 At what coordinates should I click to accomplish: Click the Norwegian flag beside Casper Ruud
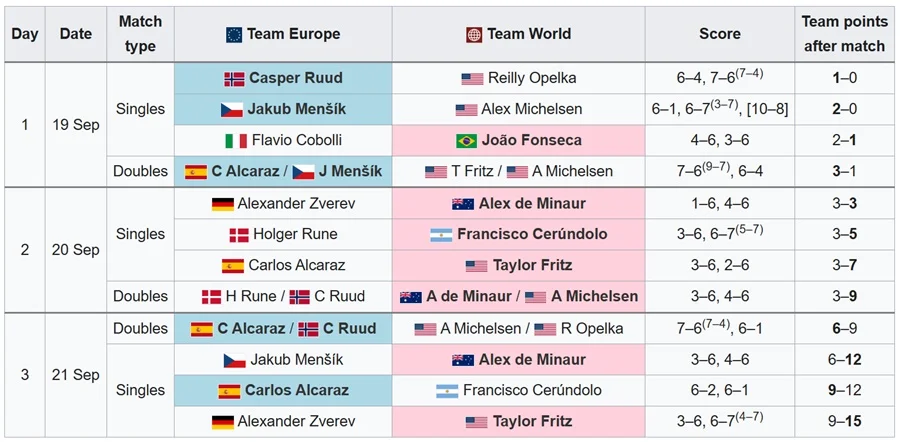coord(234,78)
